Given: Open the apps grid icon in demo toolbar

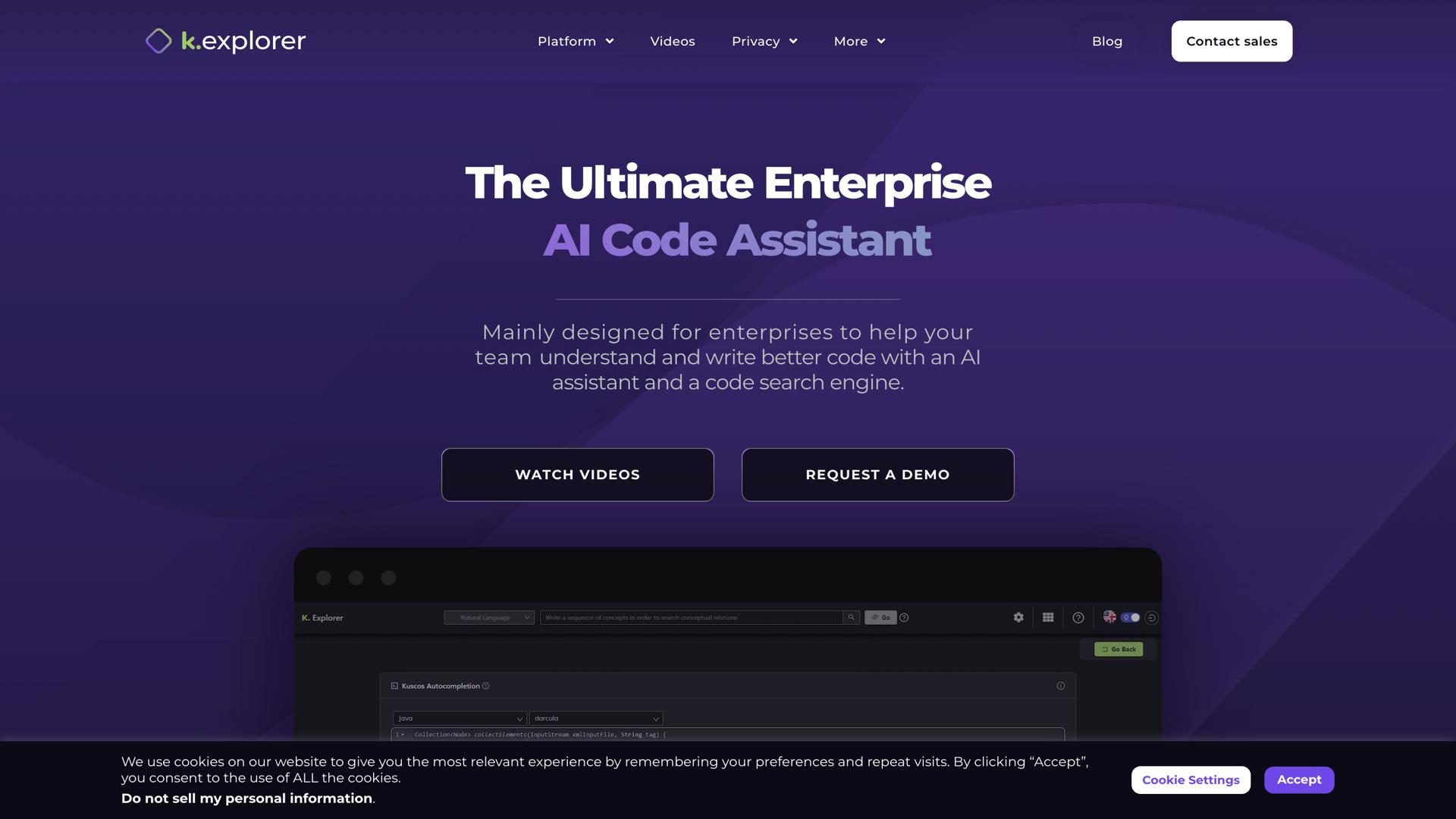Looking at the screenshot, I should click(x=1048, y=617).
